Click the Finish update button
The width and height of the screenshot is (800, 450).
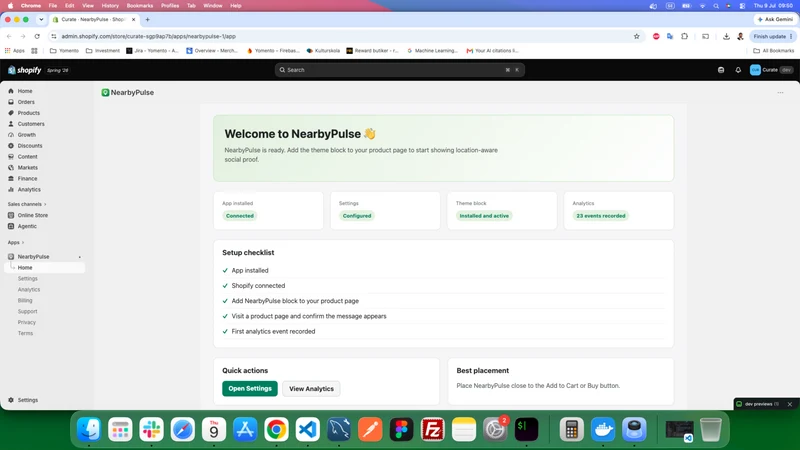(x=773, y=36)
